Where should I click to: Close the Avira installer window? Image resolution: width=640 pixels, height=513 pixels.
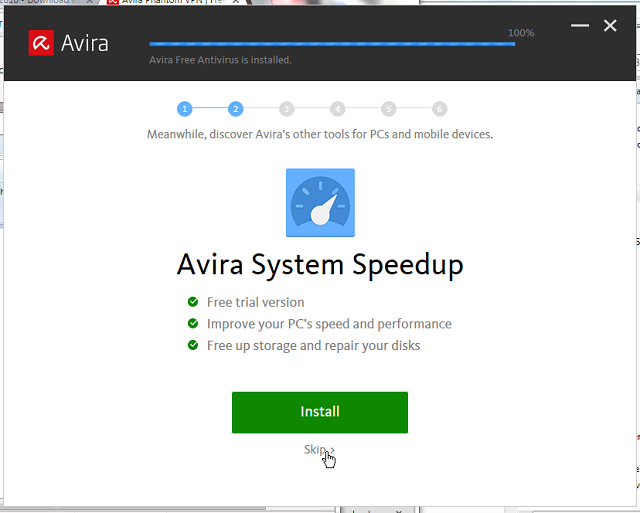(x=610, y=26)
